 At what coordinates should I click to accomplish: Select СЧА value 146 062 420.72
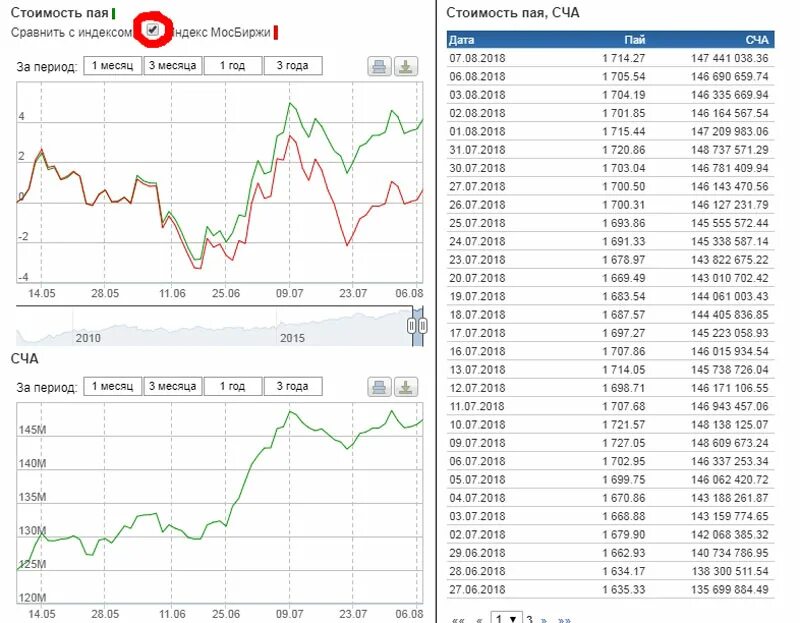pos(730,480)
